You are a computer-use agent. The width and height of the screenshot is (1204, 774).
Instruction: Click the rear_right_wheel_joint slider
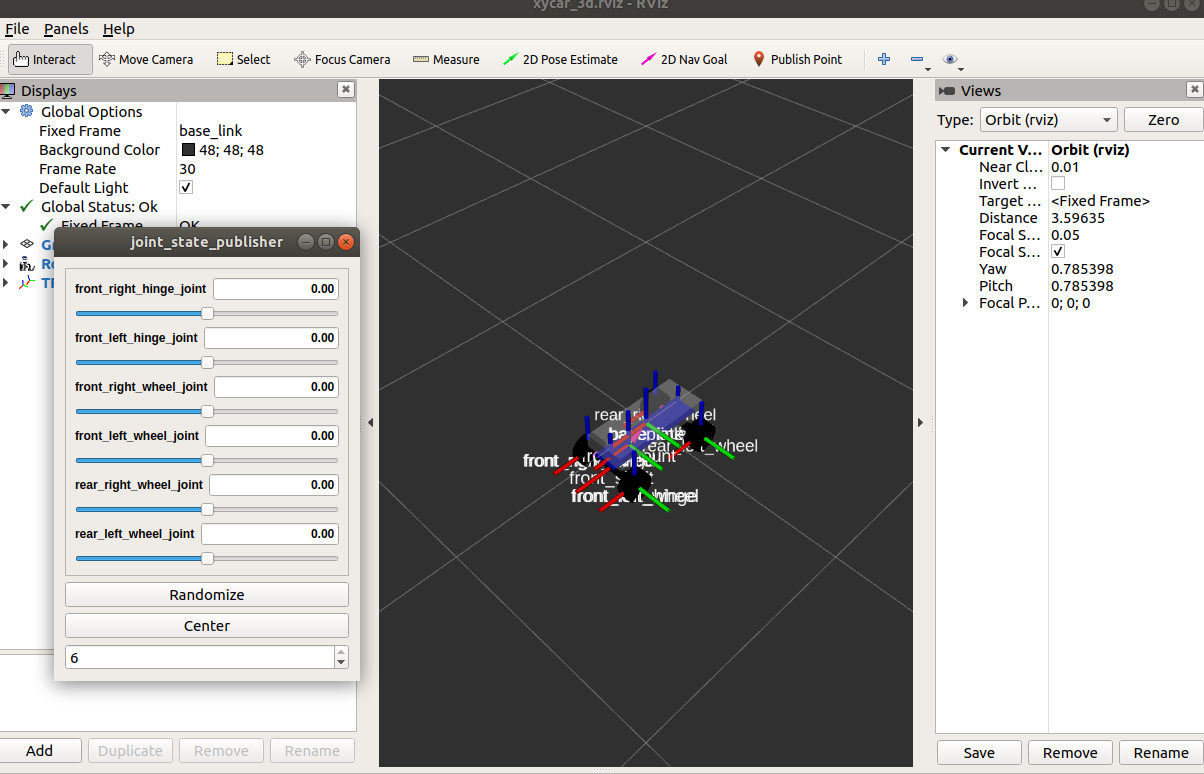(207, 509)
